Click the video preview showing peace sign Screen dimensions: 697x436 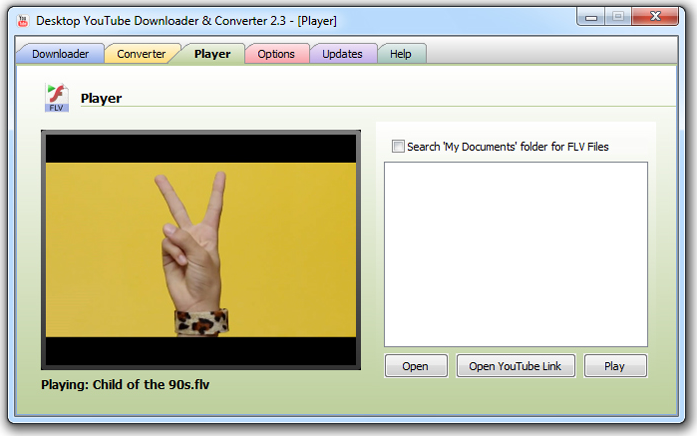point(200,249)
